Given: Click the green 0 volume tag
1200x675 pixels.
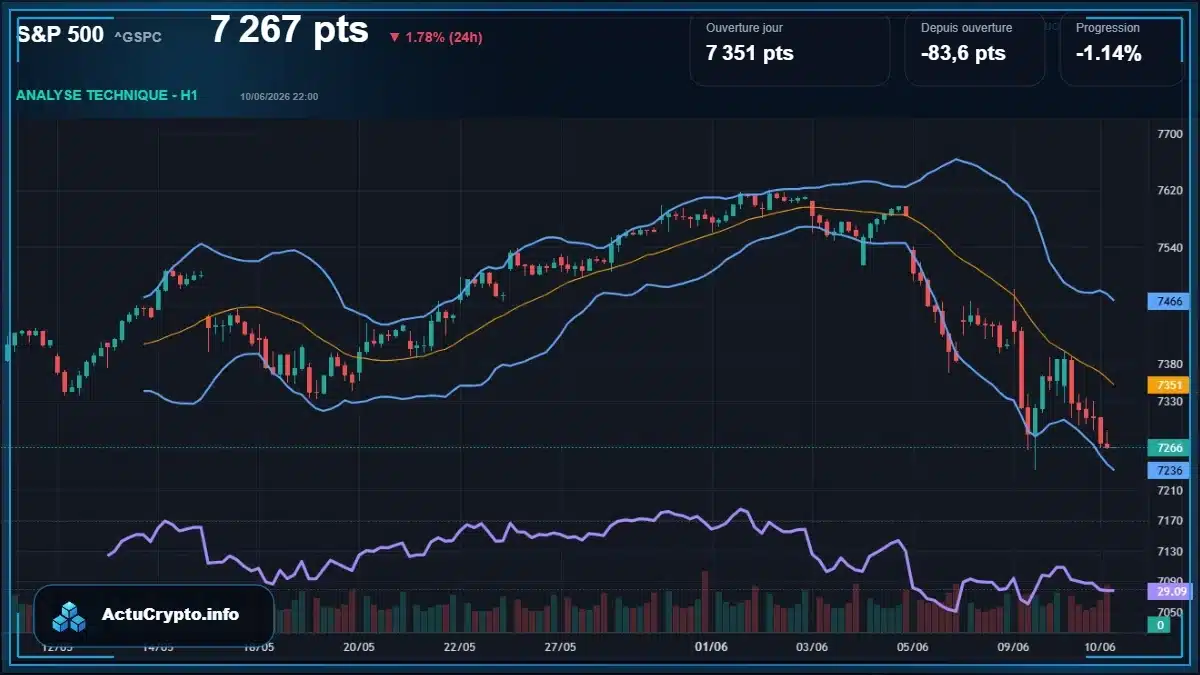Looking at the screenshot, I should (x=1160, y=625).
